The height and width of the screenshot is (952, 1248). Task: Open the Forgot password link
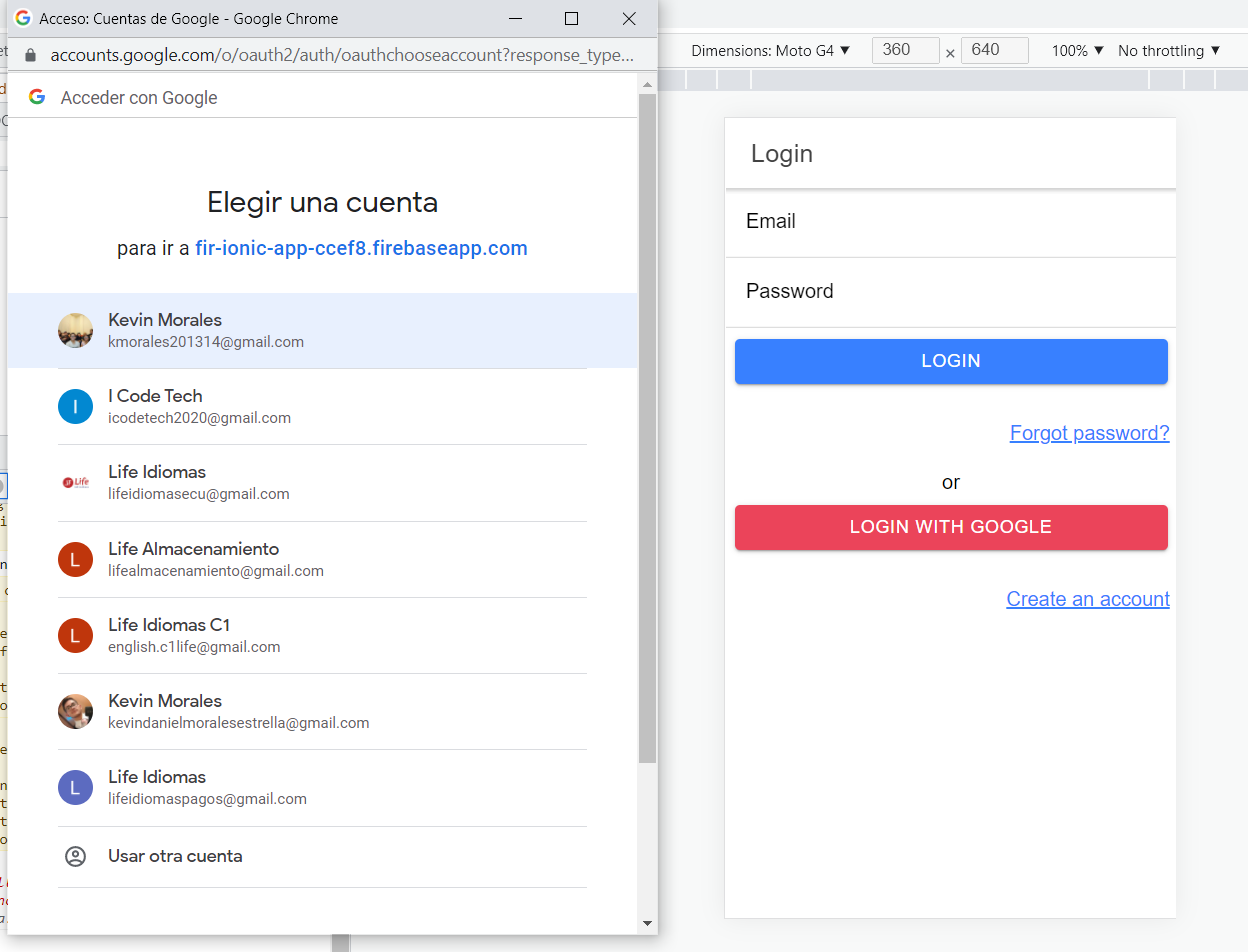click(x=1089, y=433)
